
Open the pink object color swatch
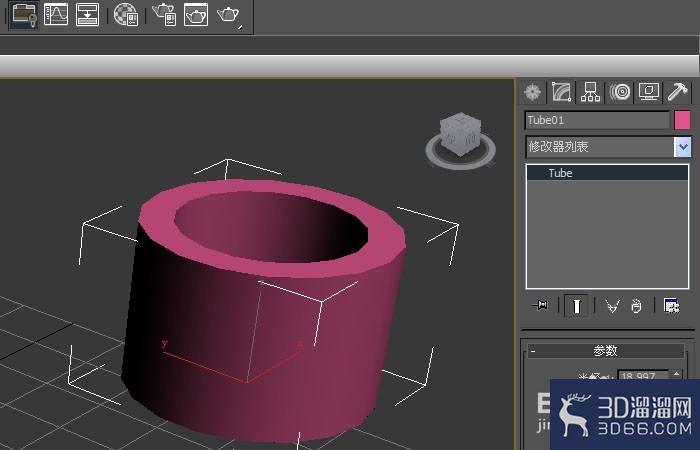click(x=682, y=120)
